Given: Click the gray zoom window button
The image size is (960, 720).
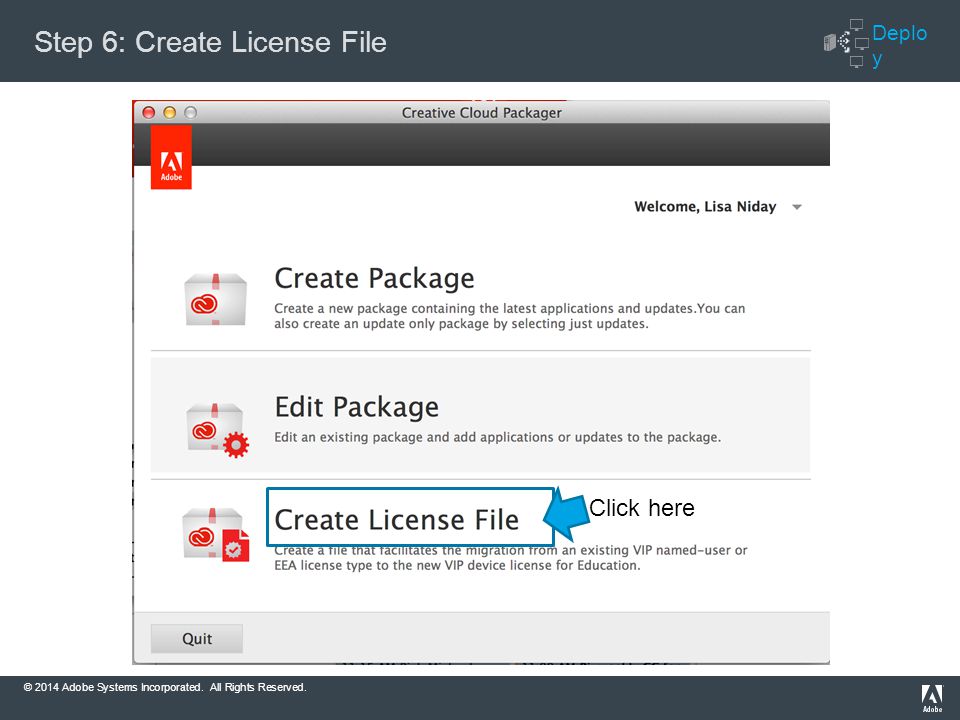Looking at the screenshot, I should click(x=190, y=113).
